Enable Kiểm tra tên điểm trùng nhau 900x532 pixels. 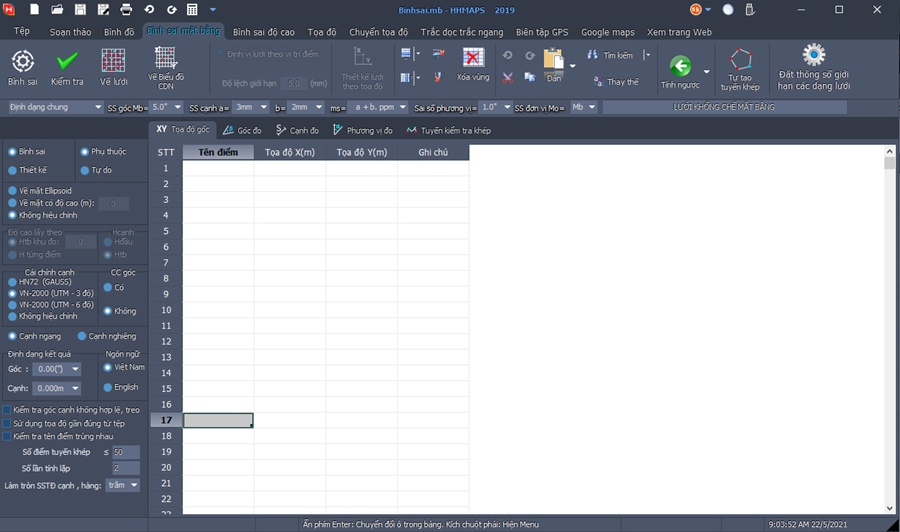click(8, 437)
